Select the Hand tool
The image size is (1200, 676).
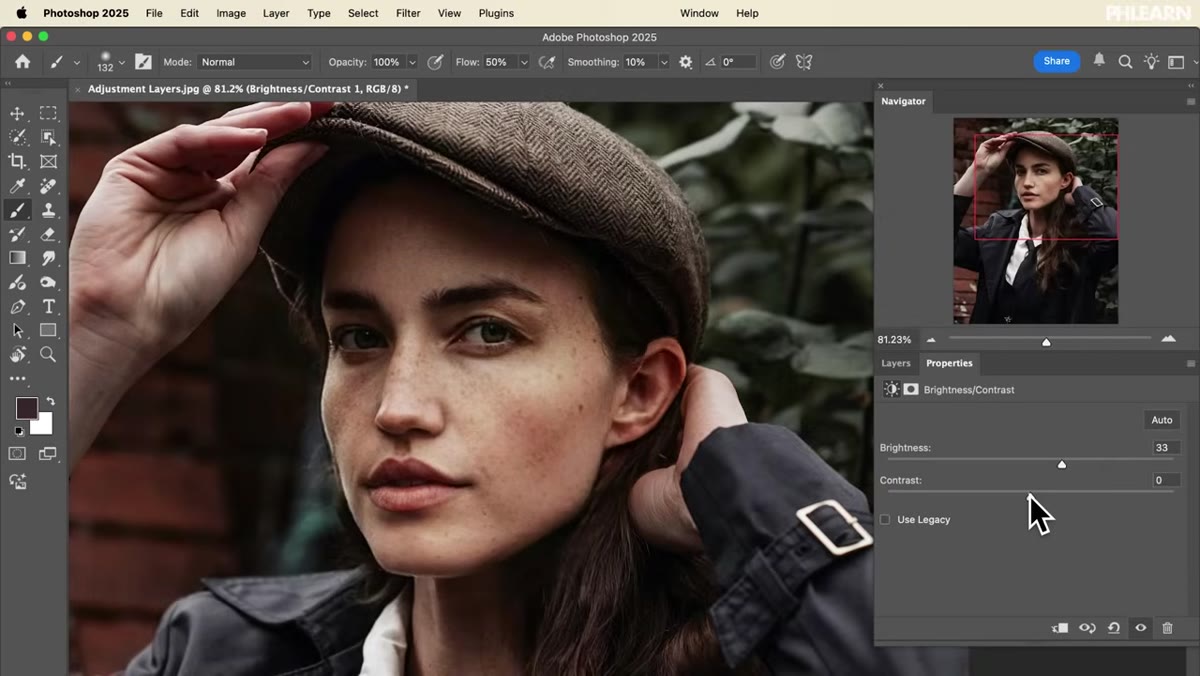click(17, 355)
